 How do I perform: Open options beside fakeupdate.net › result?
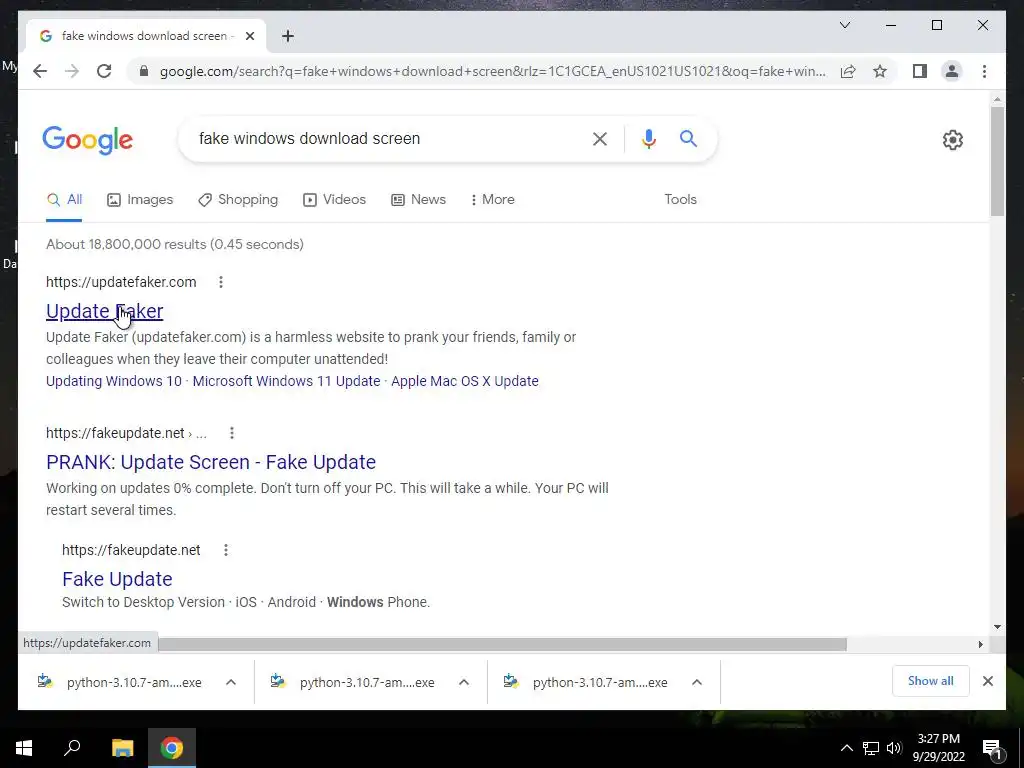pyautogui.click(x=232, y=433)
